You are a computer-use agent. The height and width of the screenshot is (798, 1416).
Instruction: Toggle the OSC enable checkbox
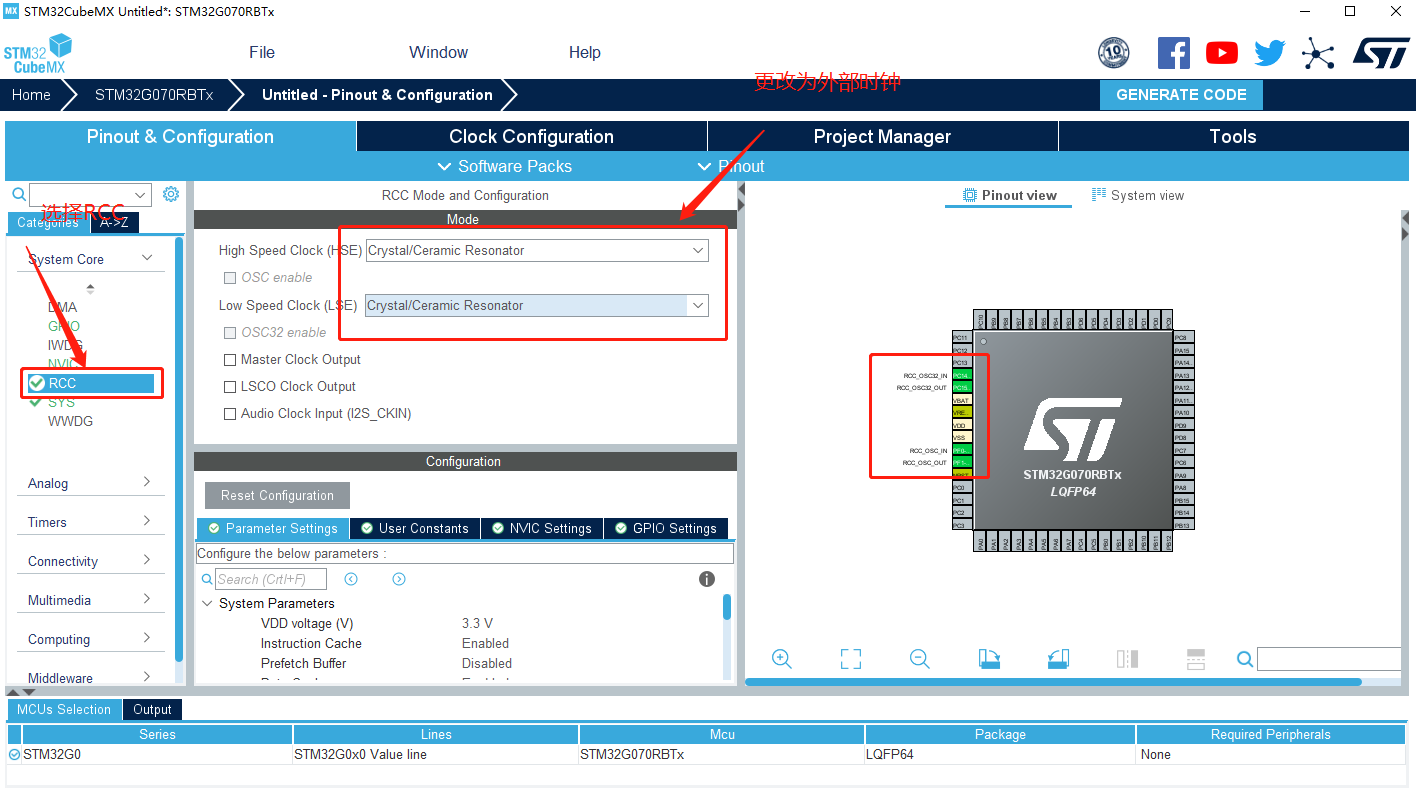click(x=230, y=277)
